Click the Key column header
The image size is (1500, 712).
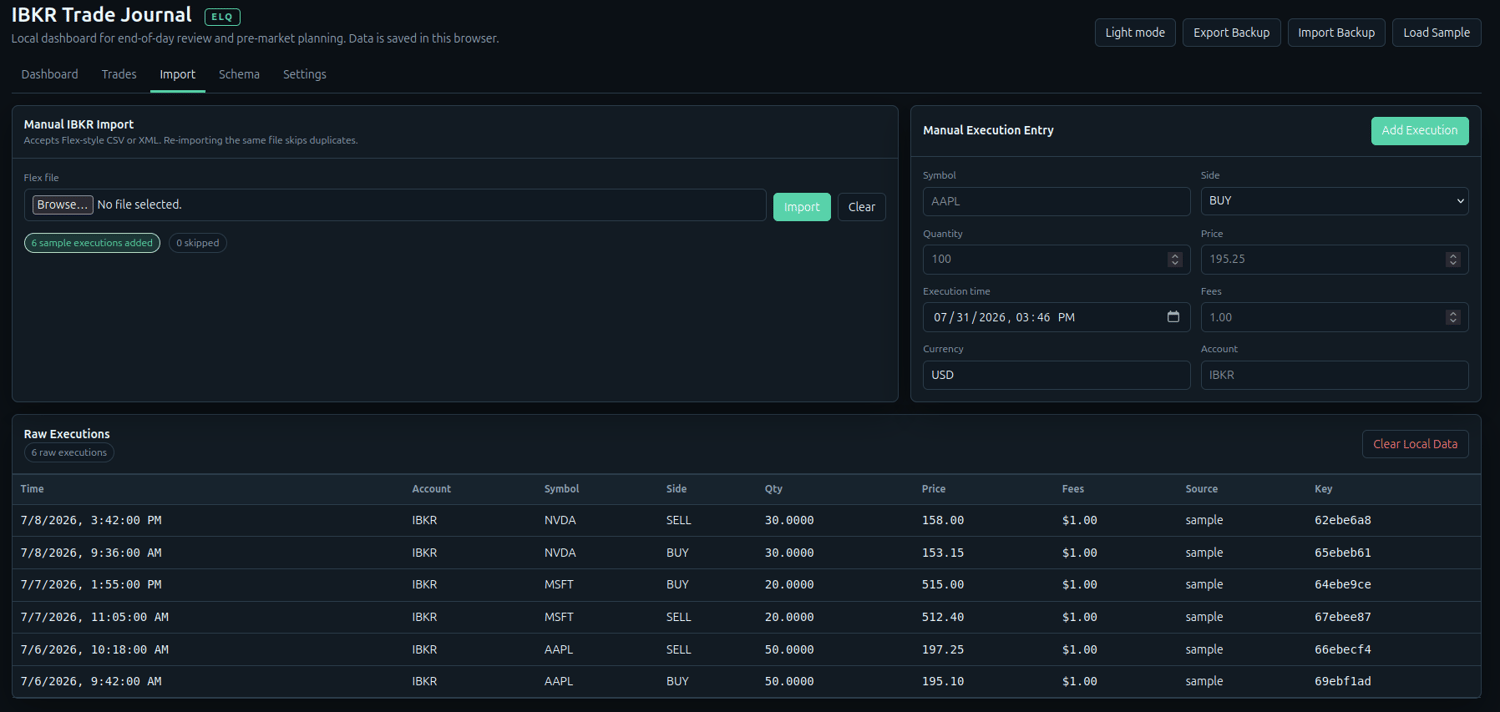1324,489
